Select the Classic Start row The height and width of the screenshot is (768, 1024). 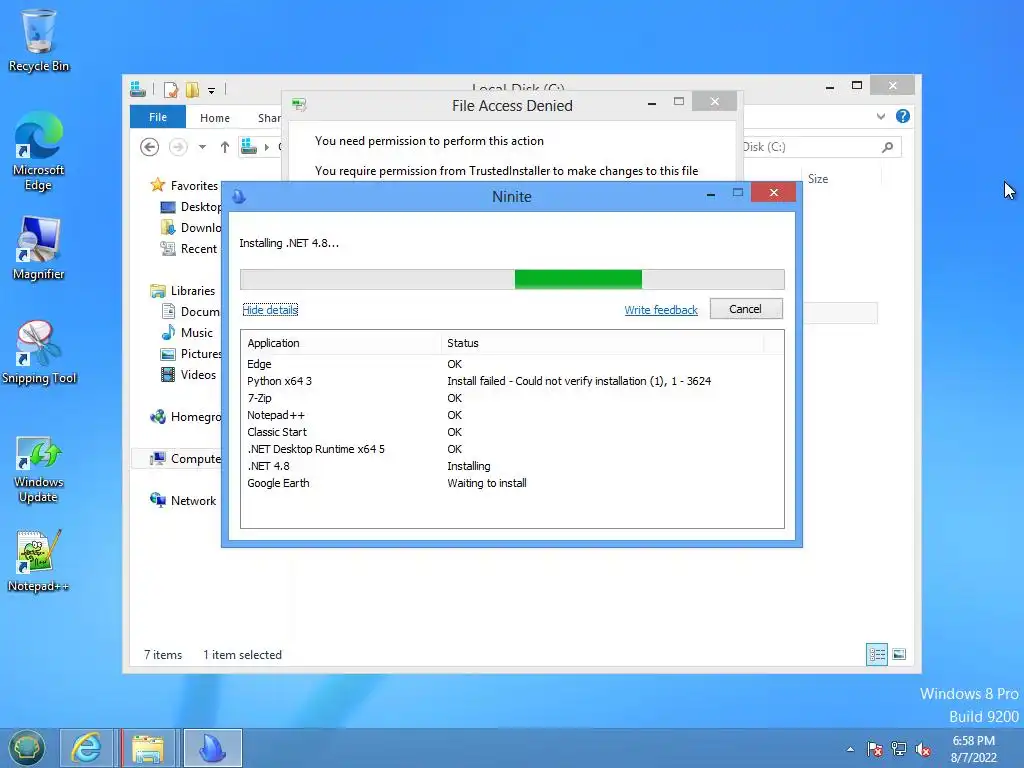tap(512, 432)
